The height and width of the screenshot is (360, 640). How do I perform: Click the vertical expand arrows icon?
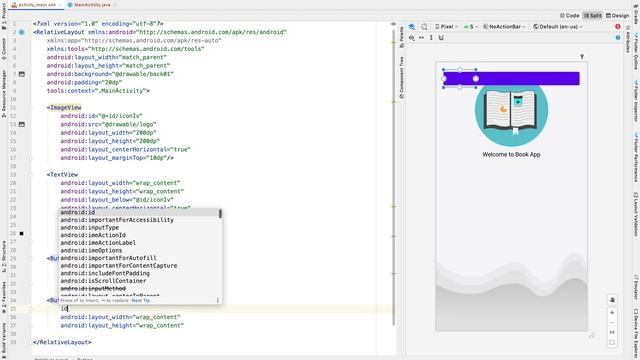[431, 38]
